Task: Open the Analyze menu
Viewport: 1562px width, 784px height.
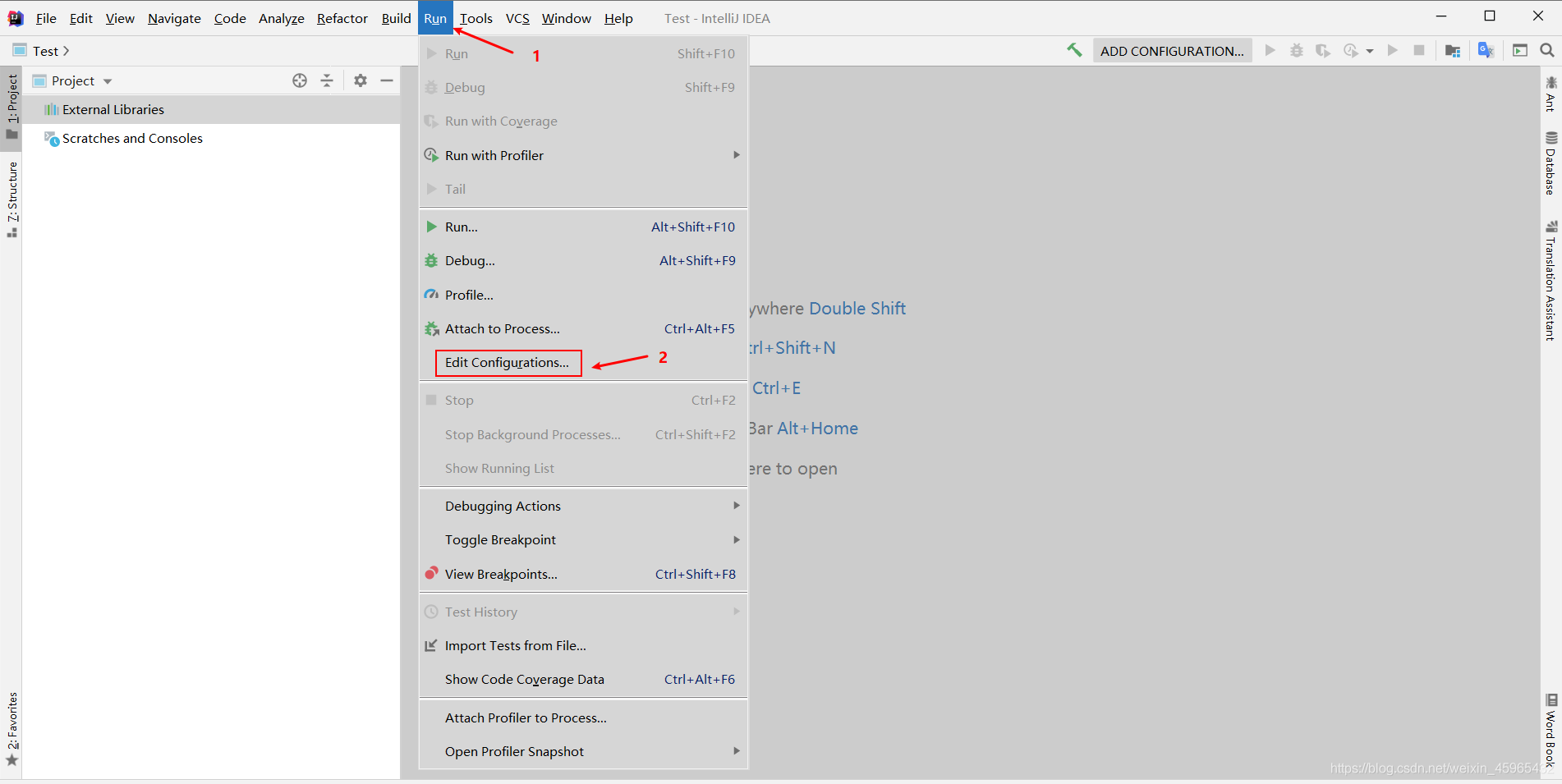Action: [282, 18]
